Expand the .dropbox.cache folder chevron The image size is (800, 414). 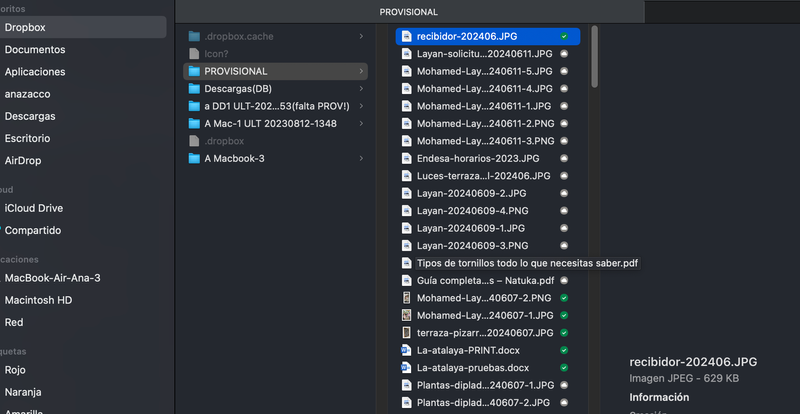pyautogui.click(x=361, y=36)
